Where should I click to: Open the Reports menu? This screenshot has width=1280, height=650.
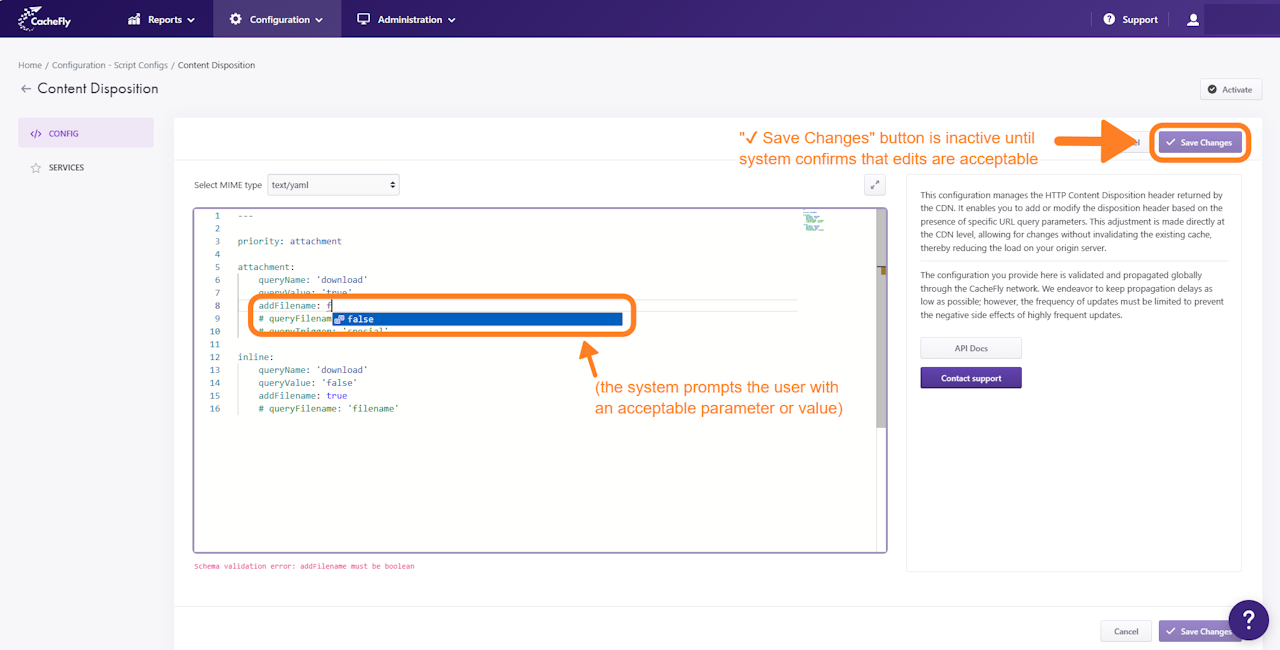coord(161,19)
